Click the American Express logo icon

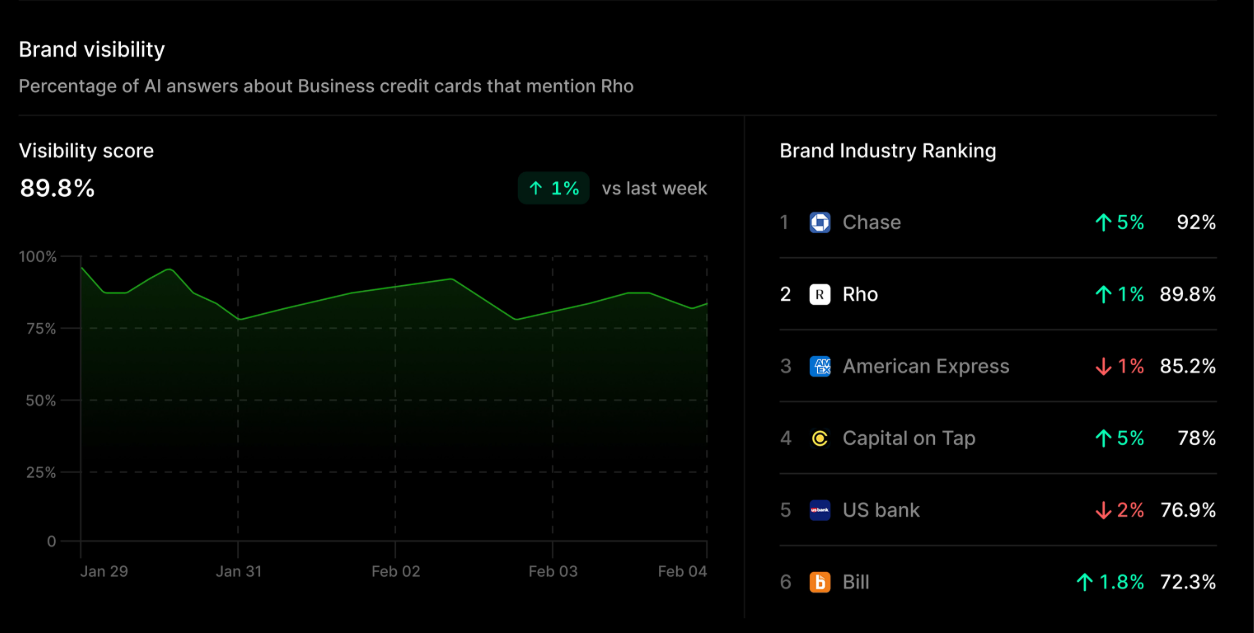[x=820, y=367]
